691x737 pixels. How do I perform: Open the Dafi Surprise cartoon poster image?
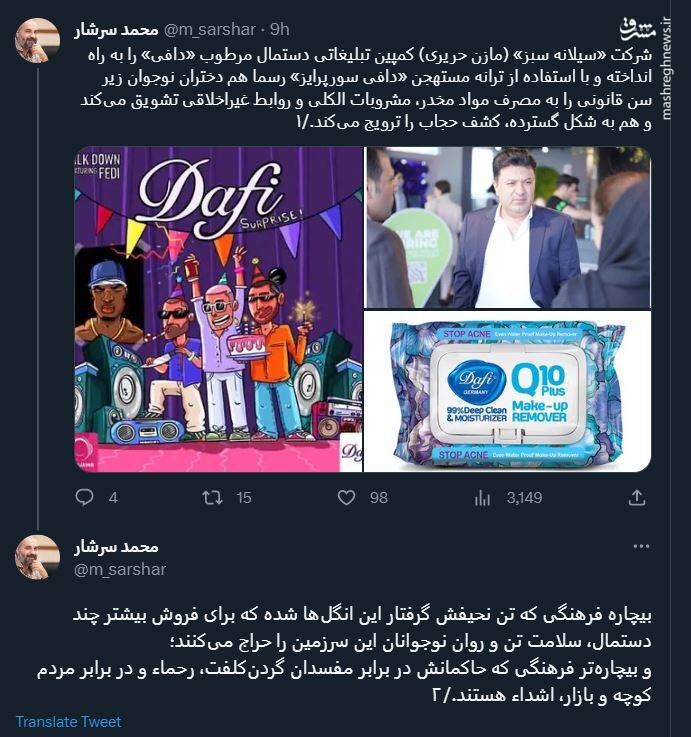tap(219, 309)
